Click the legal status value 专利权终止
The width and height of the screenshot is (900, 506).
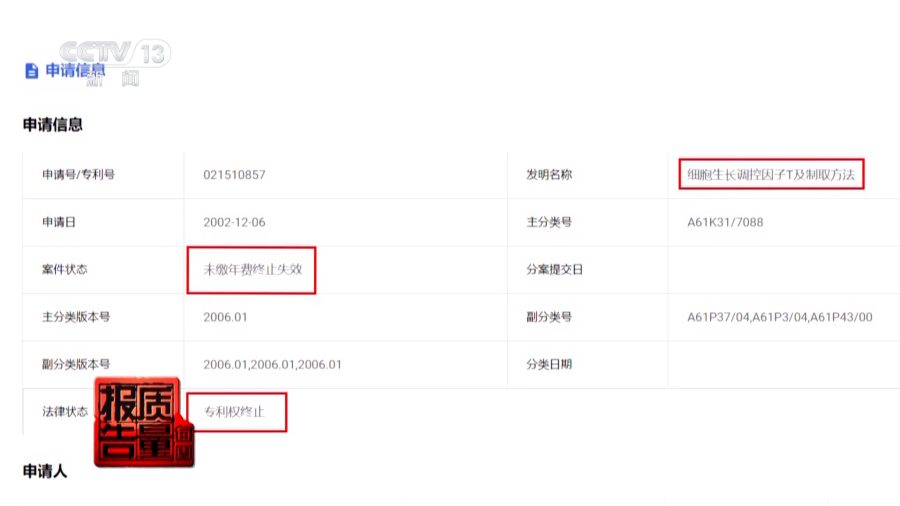pos(235,411)
